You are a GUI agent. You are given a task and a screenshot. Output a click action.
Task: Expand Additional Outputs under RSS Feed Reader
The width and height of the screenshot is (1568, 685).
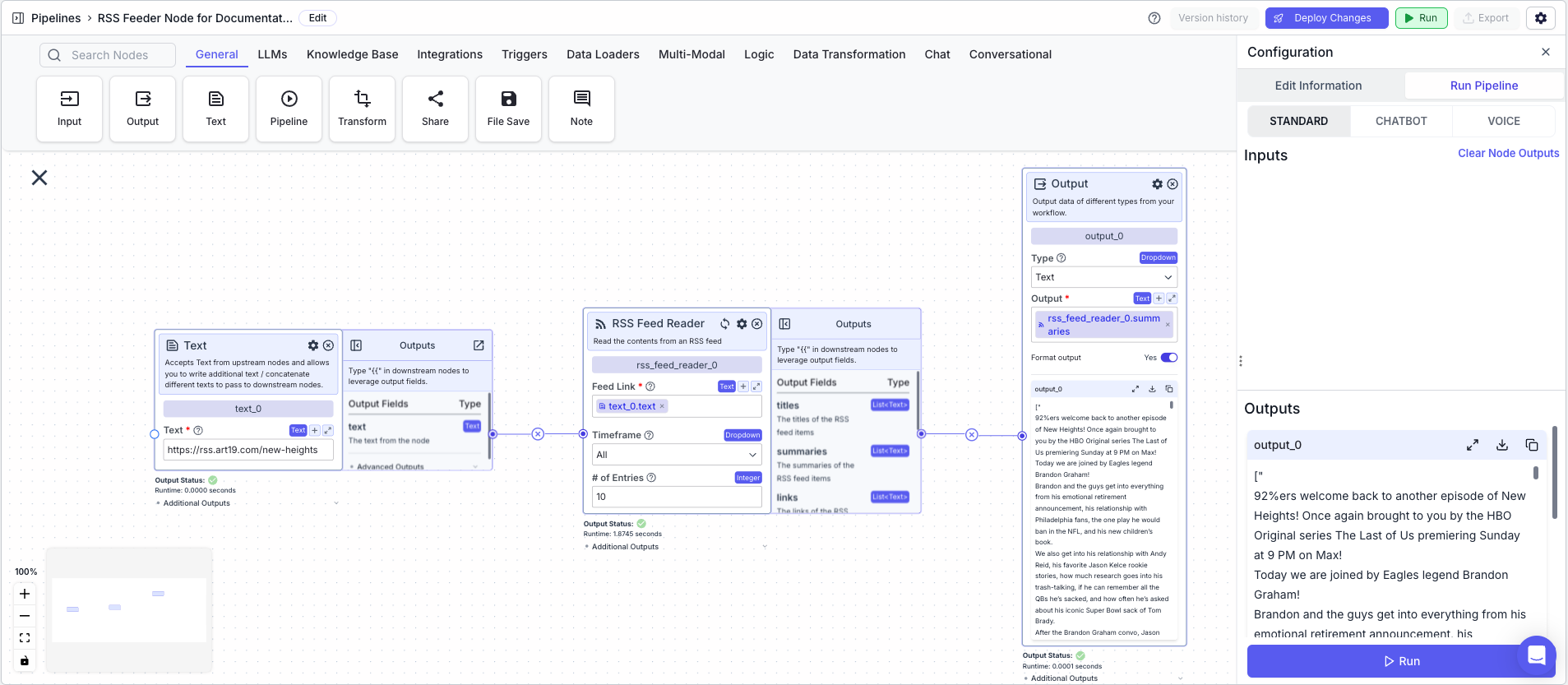(676, 547)
